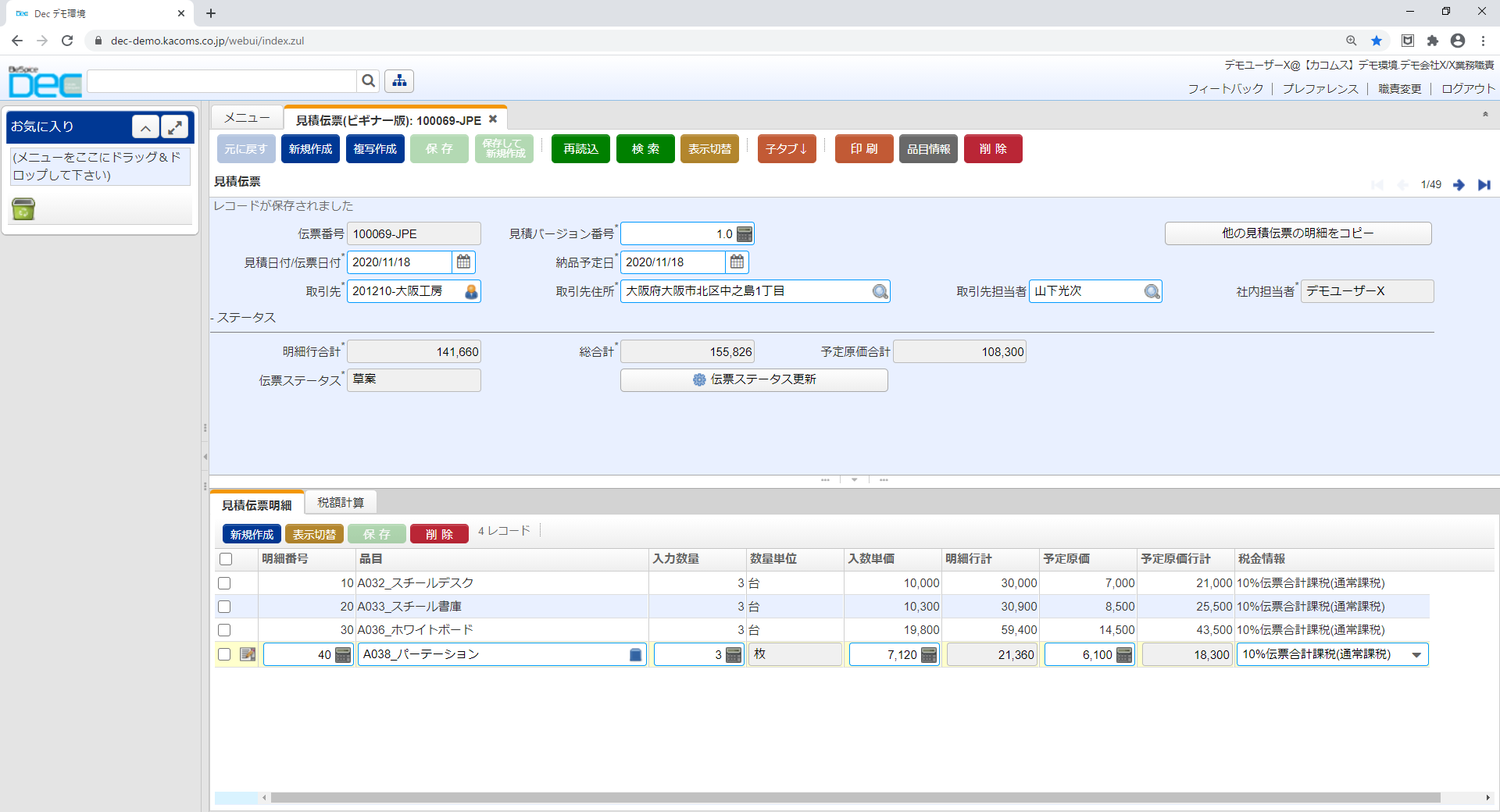This screenshot has width=1500, height=812.
Task: Click the edit record icon on row 40
Action: pos(248,654)
